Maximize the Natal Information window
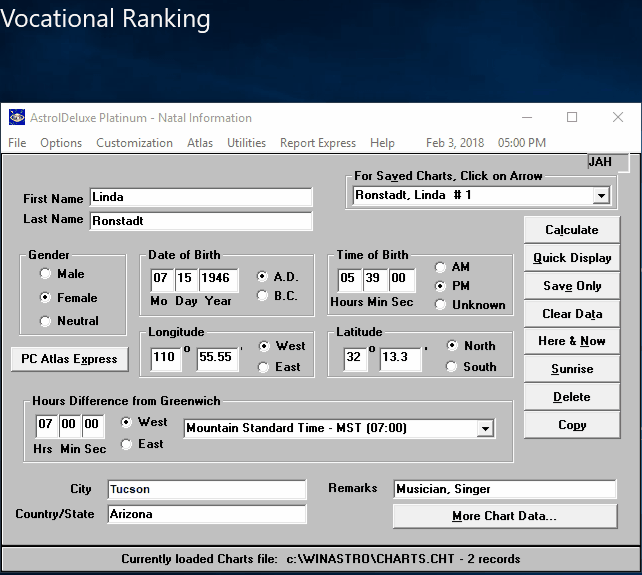 (572, 118)
